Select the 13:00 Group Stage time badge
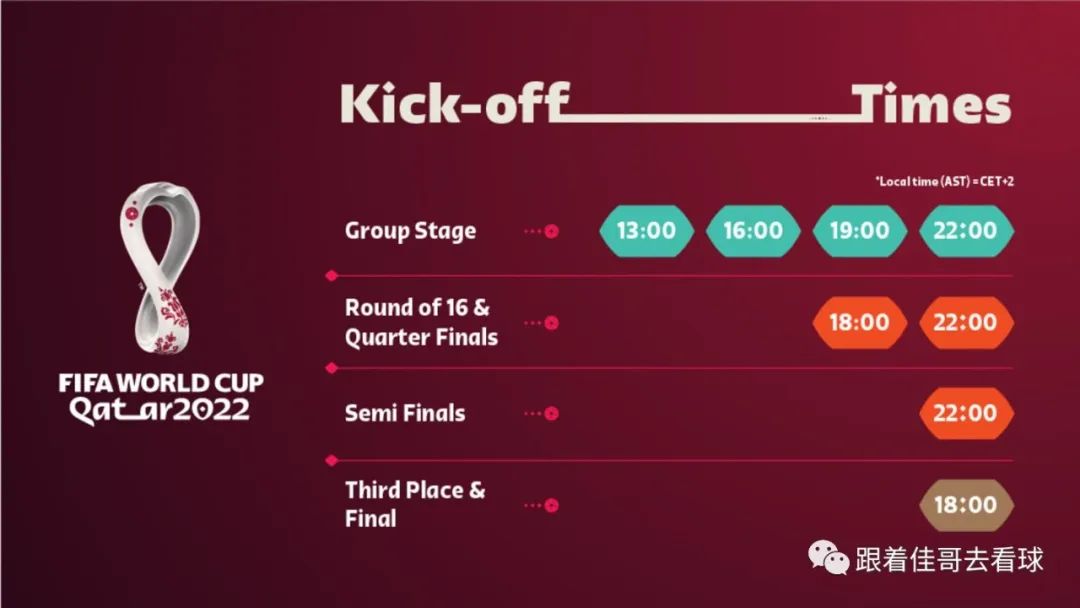Viewport: 1080px width, 608px height. click(646, 231)
